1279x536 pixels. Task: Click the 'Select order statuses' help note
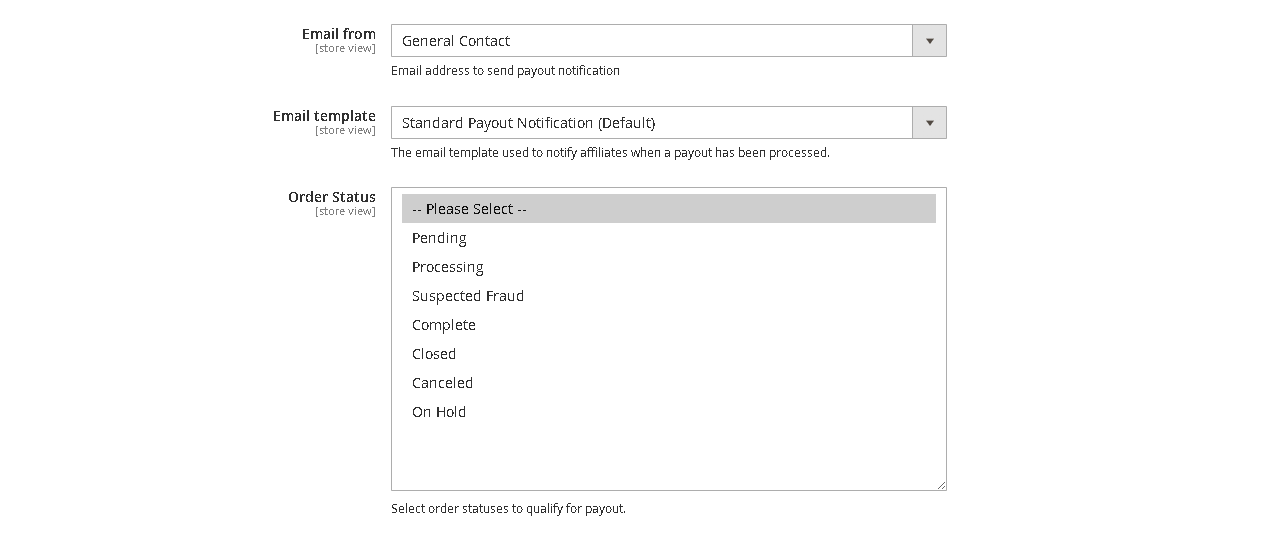pos(508,509)
